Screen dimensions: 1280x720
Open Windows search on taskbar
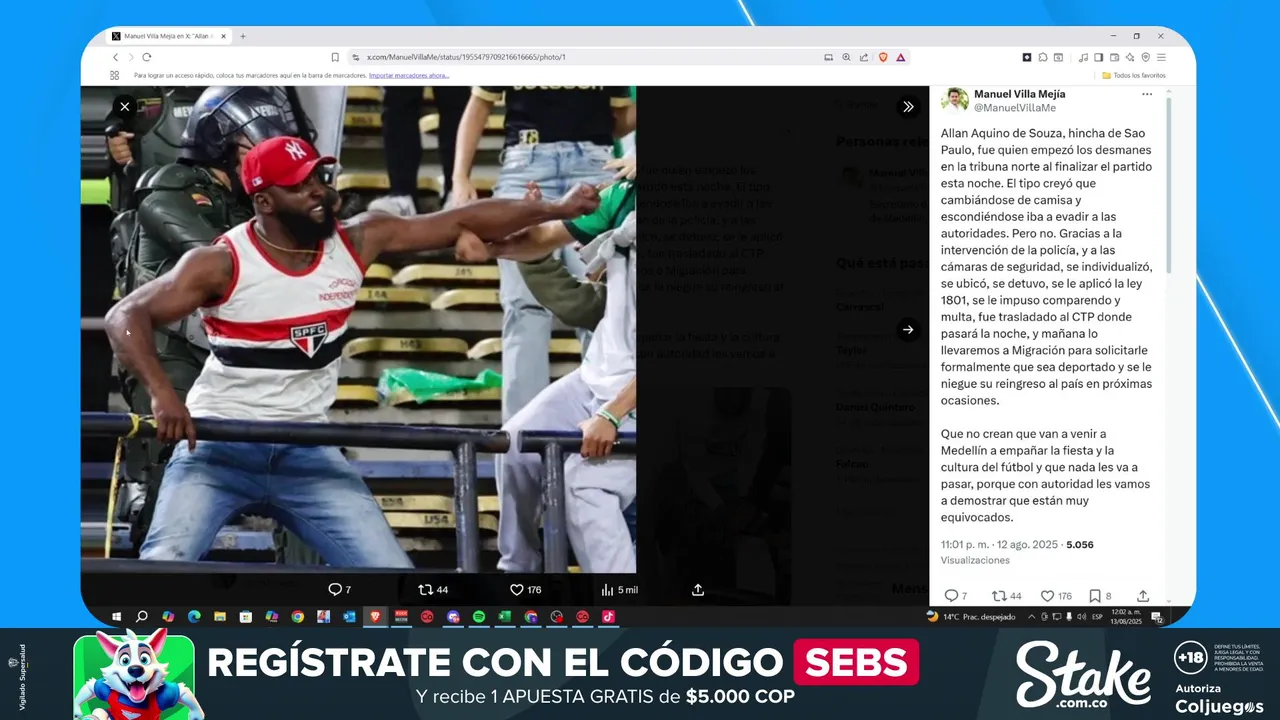pyautogui.click(x=142, y=617)
